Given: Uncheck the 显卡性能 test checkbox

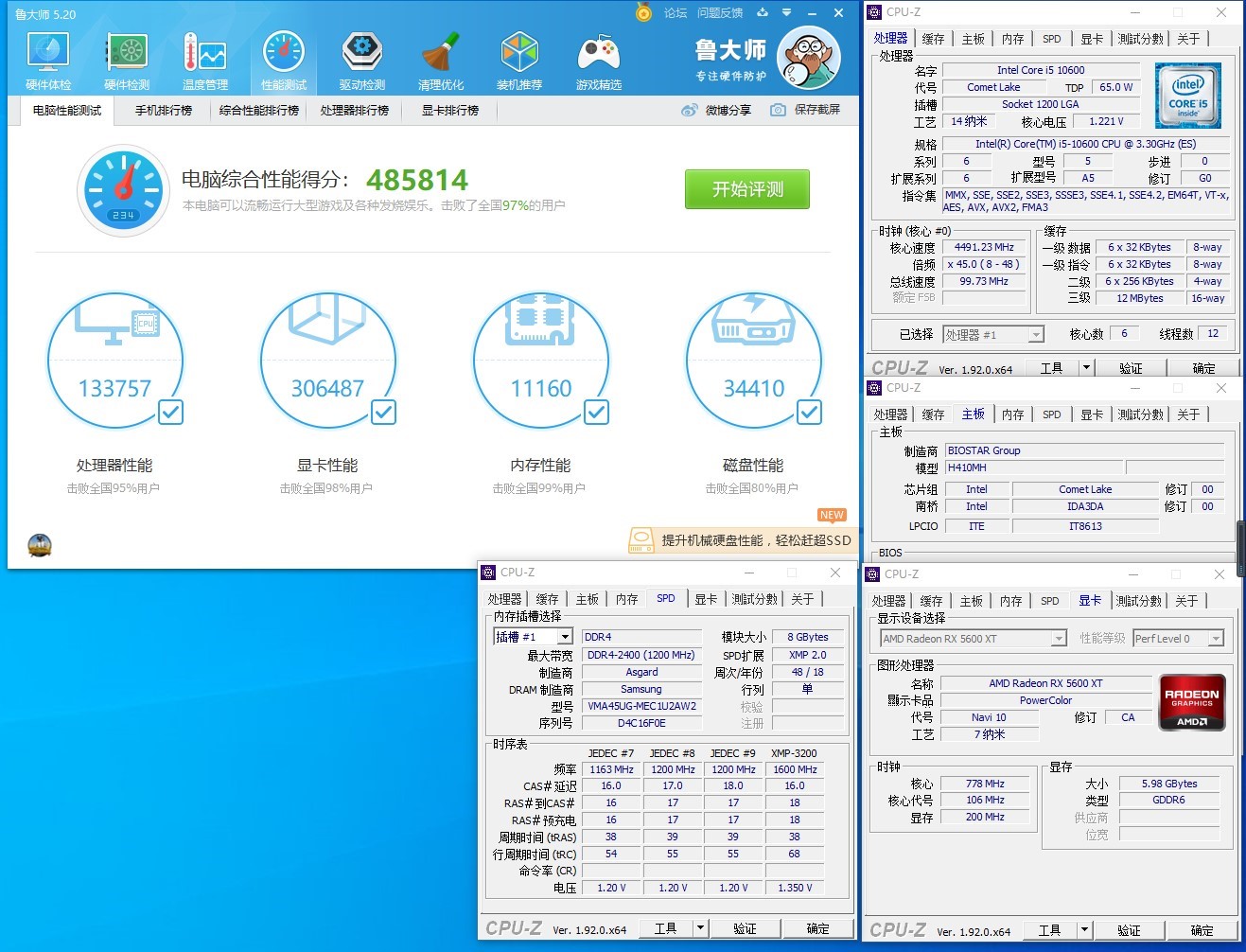Looking at the screenshot, I should 383,413.
